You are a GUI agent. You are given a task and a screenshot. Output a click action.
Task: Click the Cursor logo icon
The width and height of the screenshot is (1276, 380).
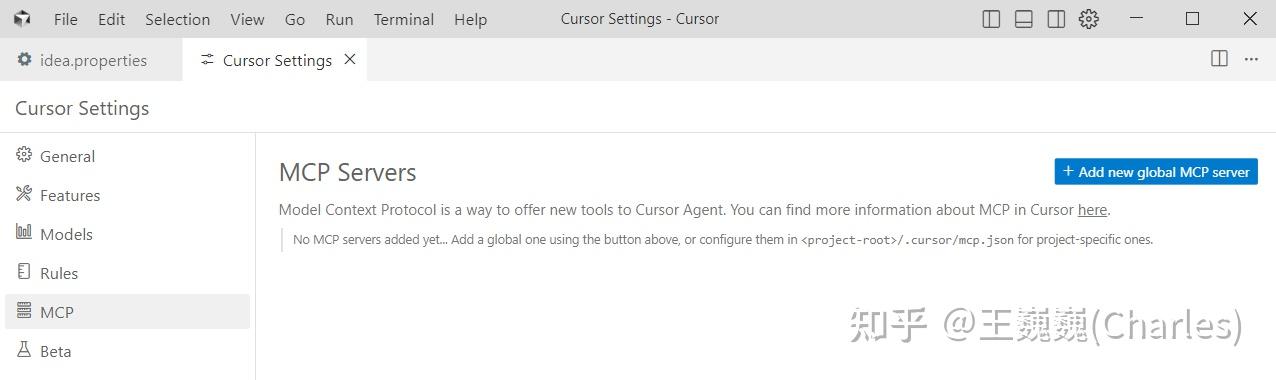click(x=22, y=19)
